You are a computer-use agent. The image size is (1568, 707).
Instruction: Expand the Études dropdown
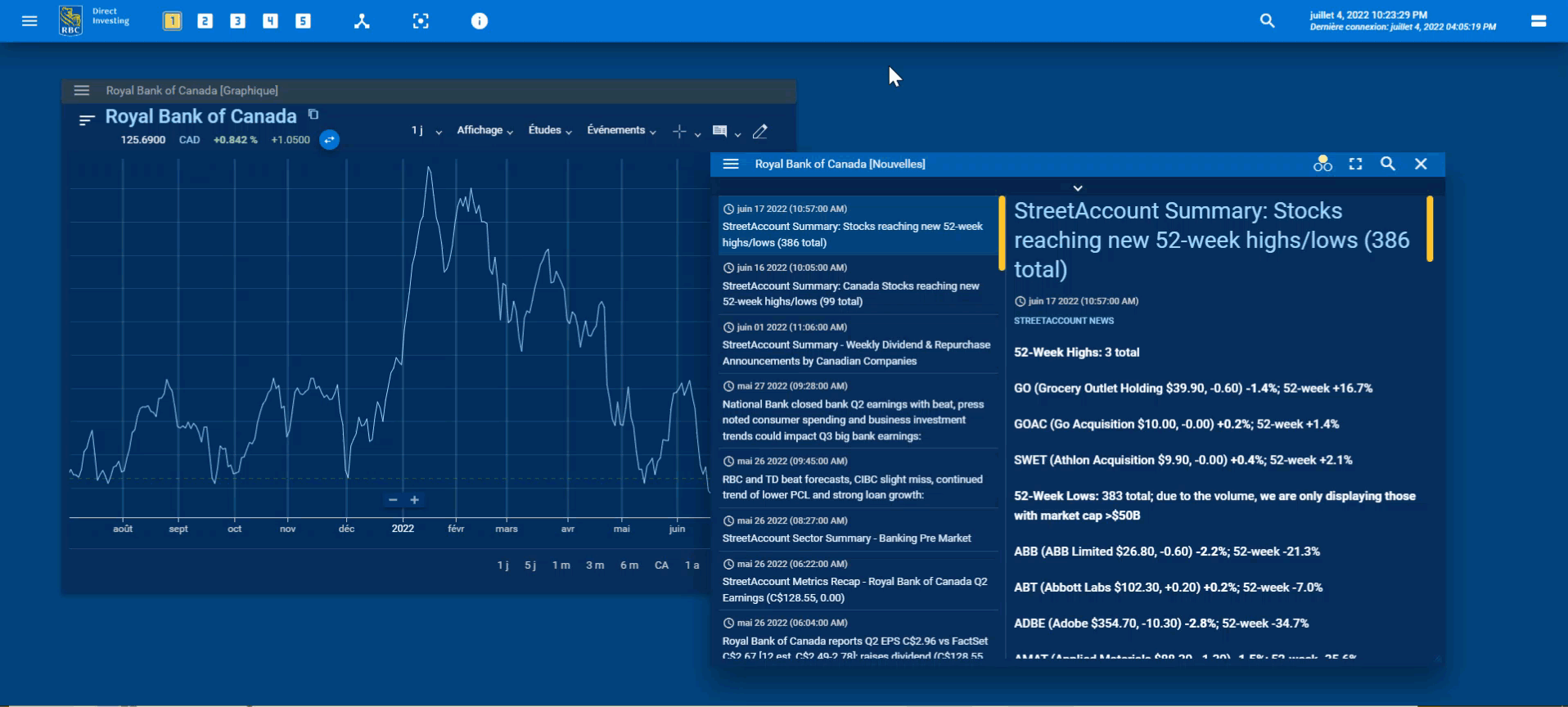(550, 131)
